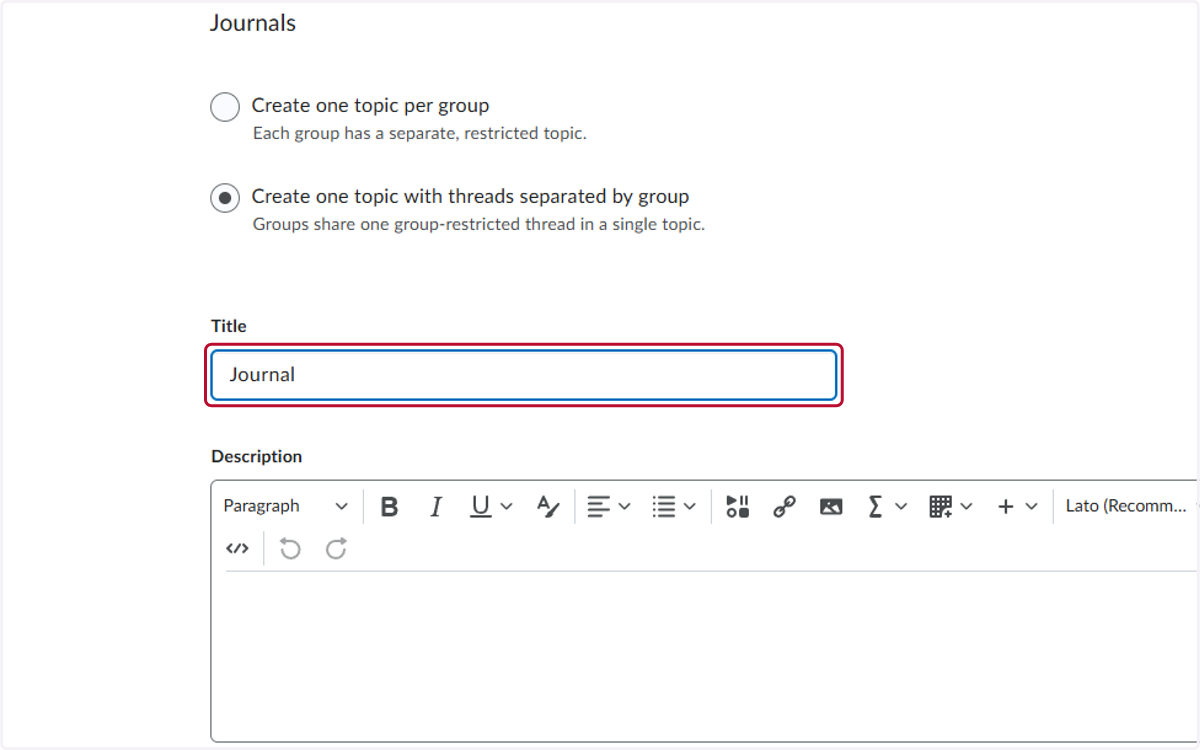Image resolution: width=1200 pixels, height=750 pixels.
Task: Click the Insert Stuff icon
Action: pyautogui.click(x=738, y=507)
